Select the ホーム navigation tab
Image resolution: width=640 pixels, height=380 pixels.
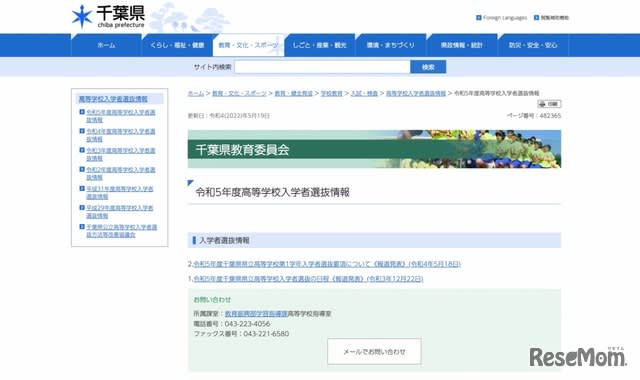tap(106, 45)
